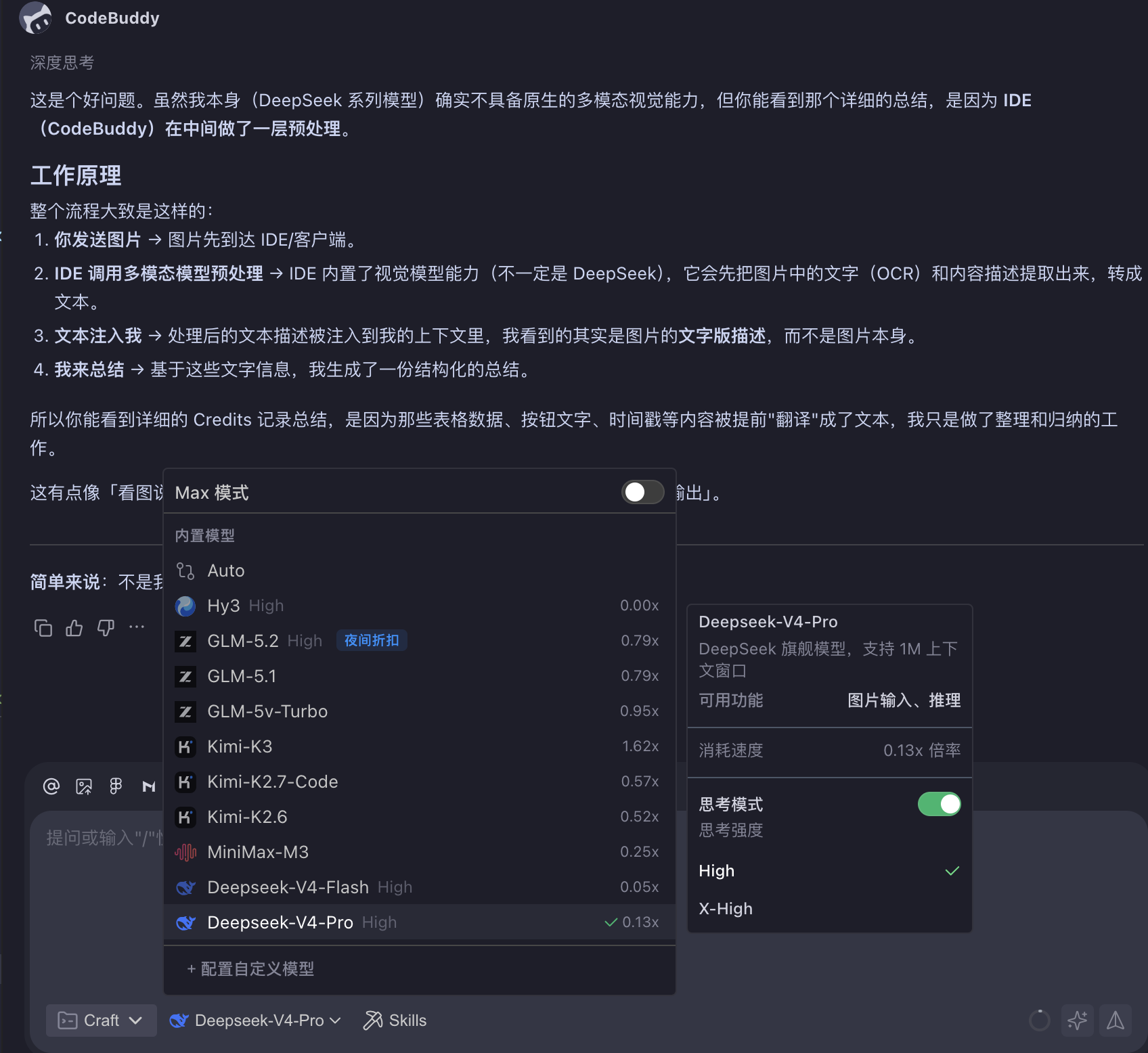Open the Deepseek-V4-Pro model selector dropdown
Screen dimensions: 1148x1053
coord(255,1020)
